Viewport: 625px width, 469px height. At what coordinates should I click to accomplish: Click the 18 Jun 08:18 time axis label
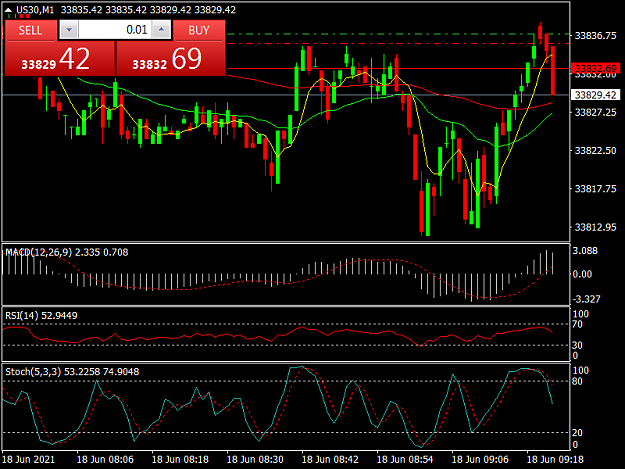(x=180, y=459)
